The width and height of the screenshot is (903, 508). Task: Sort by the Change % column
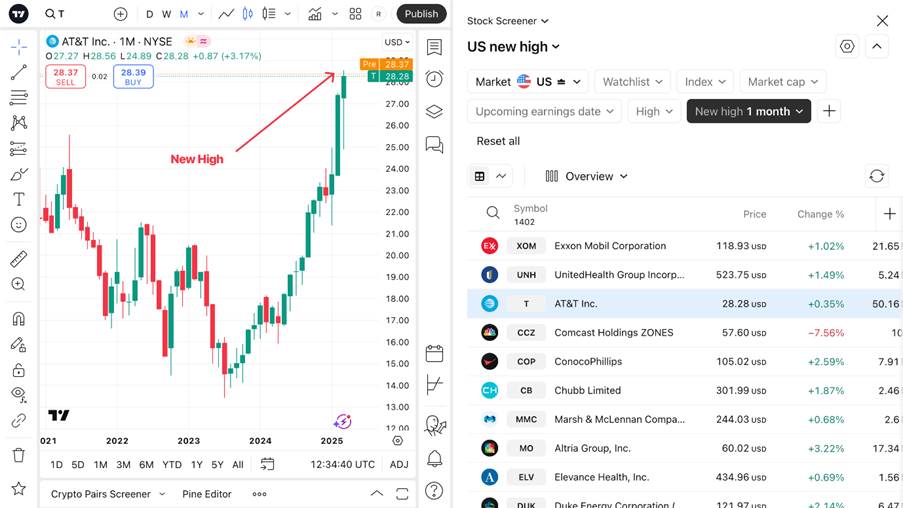pos(820,214)
